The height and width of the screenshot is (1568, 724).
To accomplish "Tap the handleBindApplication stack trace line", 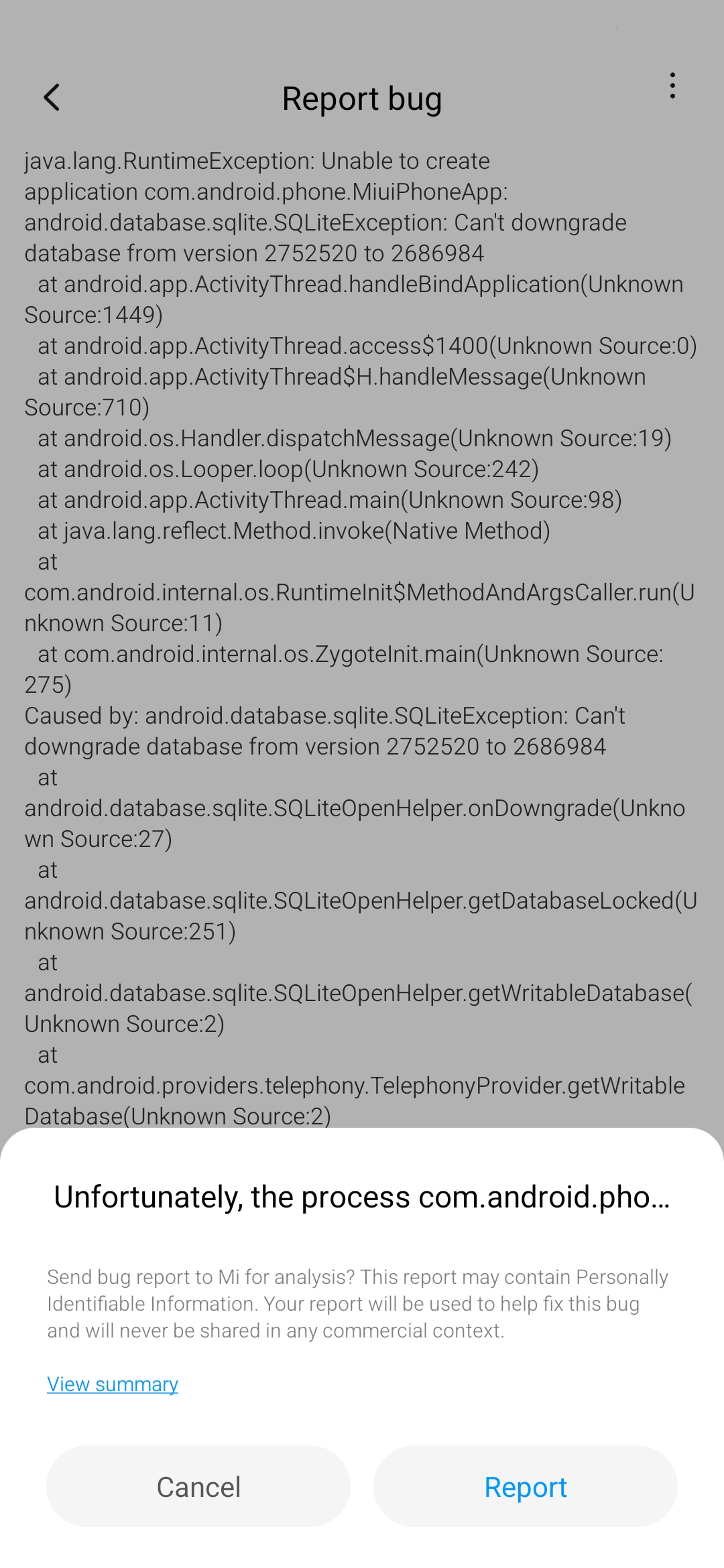I will click(360, 285).
